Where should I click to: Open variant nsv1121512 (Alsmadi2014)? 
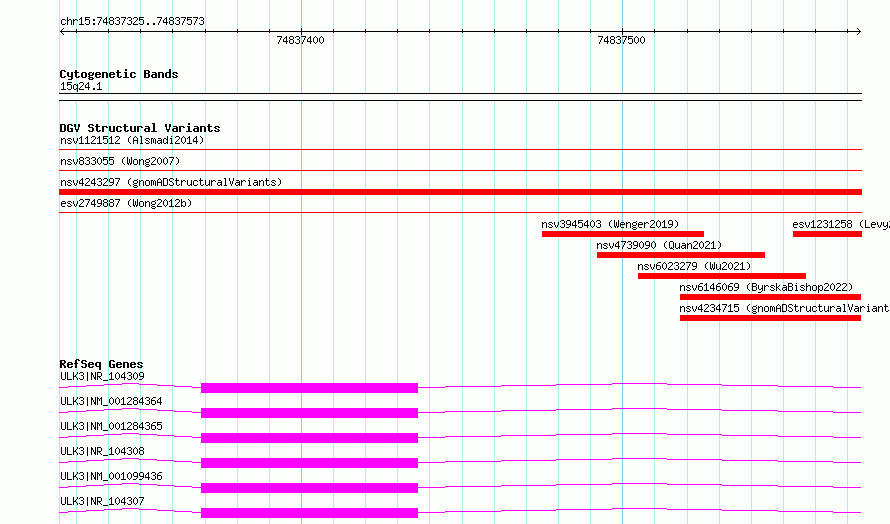pyautogui.click(x=132, y=140)
